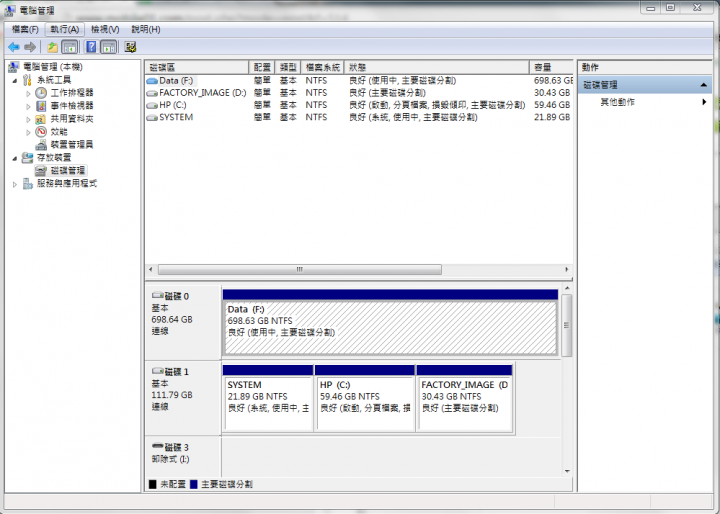Click the 裝置管理員 icon
This screenshot has width=720, height=514.
pos(41,145)
